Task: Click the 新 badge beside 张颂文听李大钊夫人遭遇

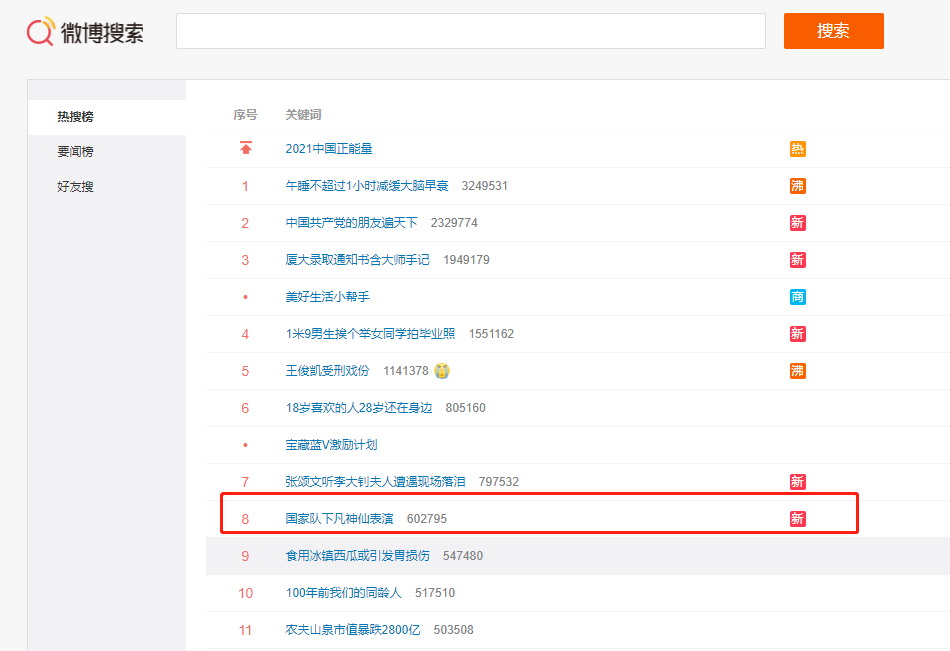Action: 797,482
